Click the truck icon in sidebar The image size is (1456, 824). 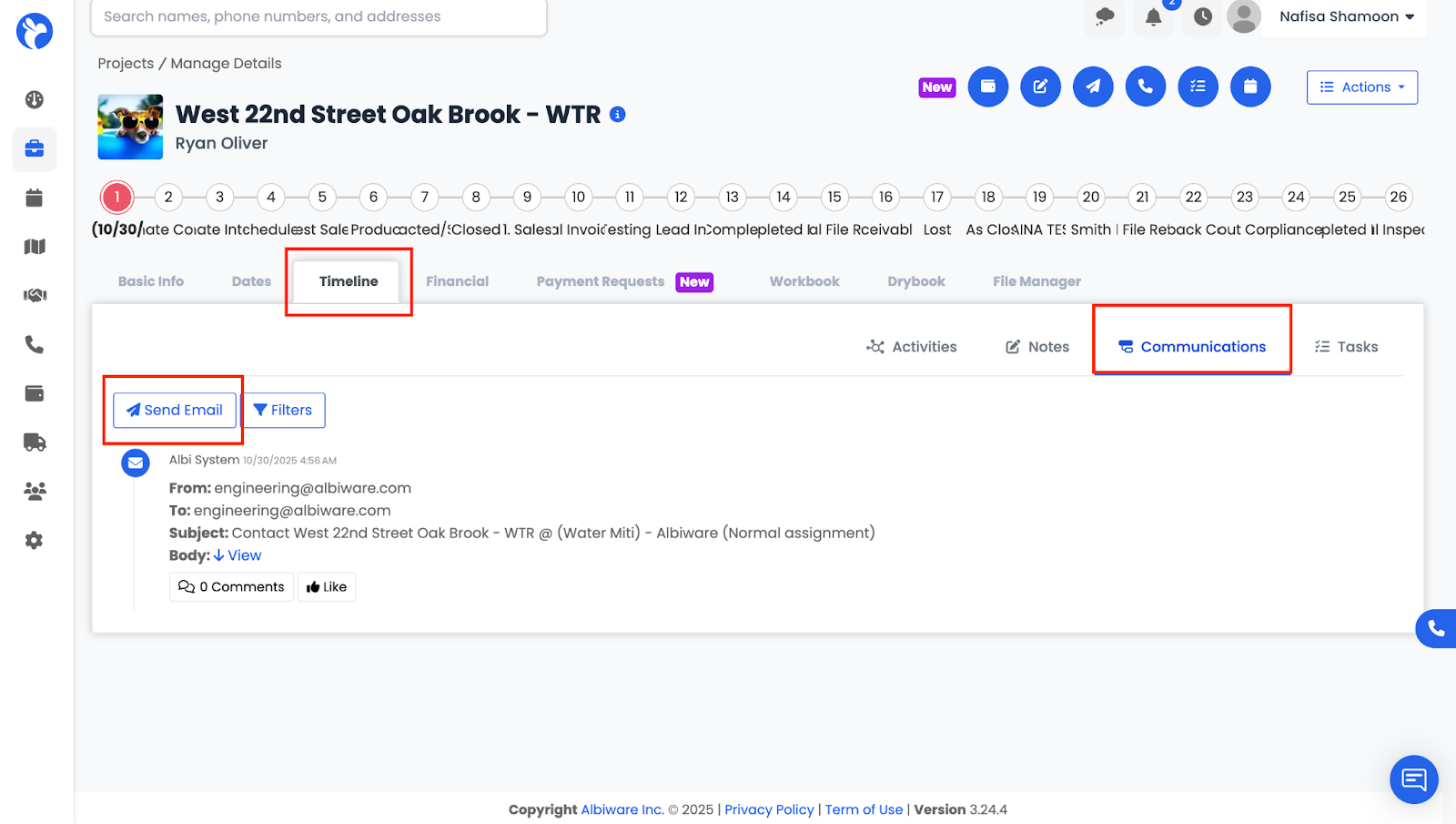click(35, 443)
